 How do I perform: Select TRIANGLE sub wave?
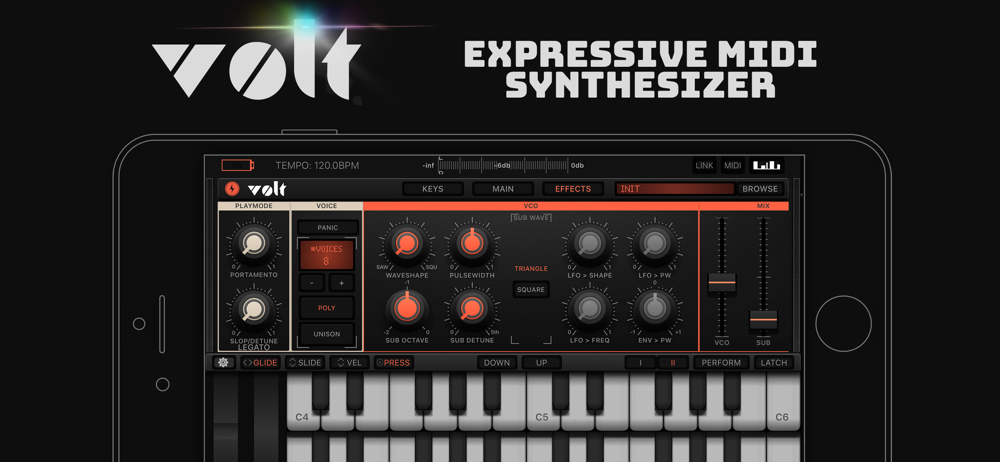pos(531,269)
